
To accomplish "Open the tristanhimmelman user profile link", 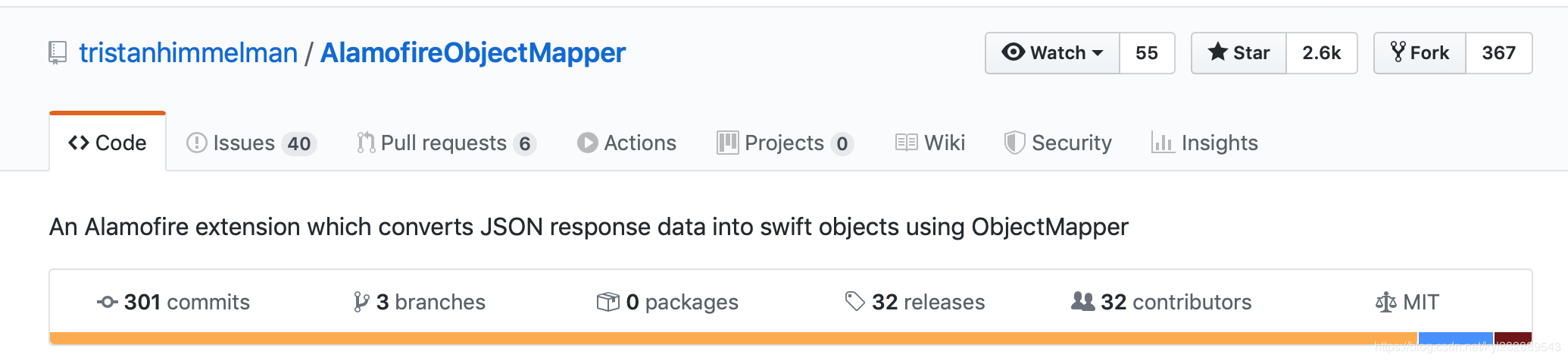I will 189,53.
